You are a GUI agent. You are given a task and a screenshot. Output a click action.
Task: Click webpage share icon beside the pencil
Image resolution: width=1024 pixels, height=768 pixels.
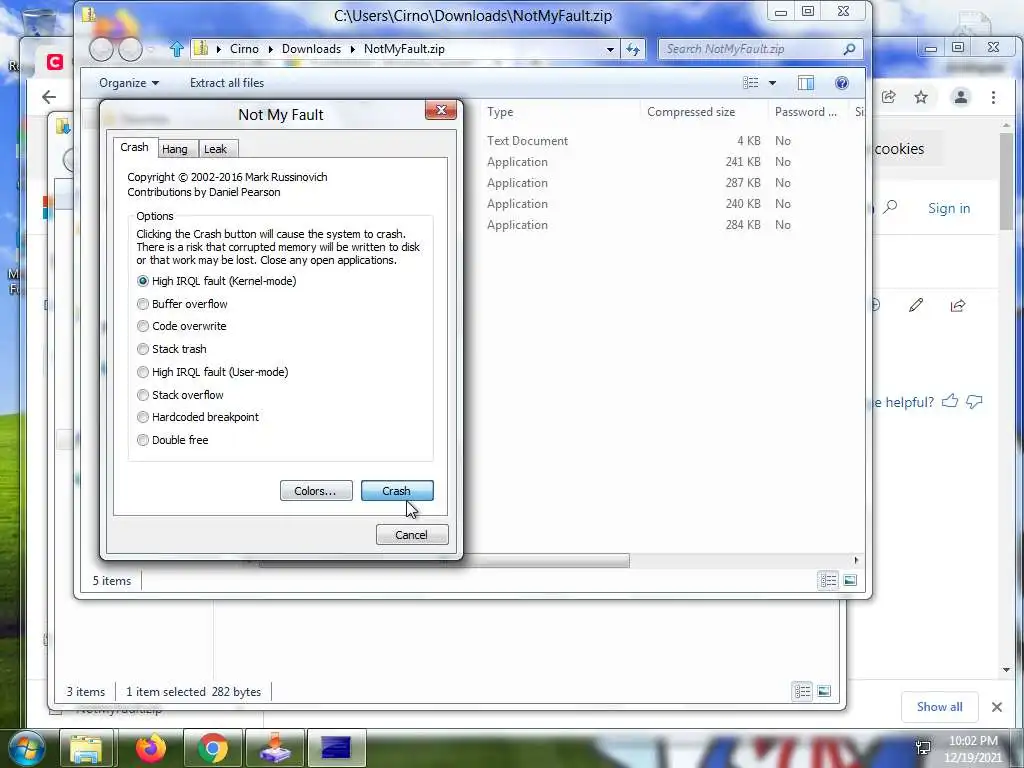coord(958,305)
